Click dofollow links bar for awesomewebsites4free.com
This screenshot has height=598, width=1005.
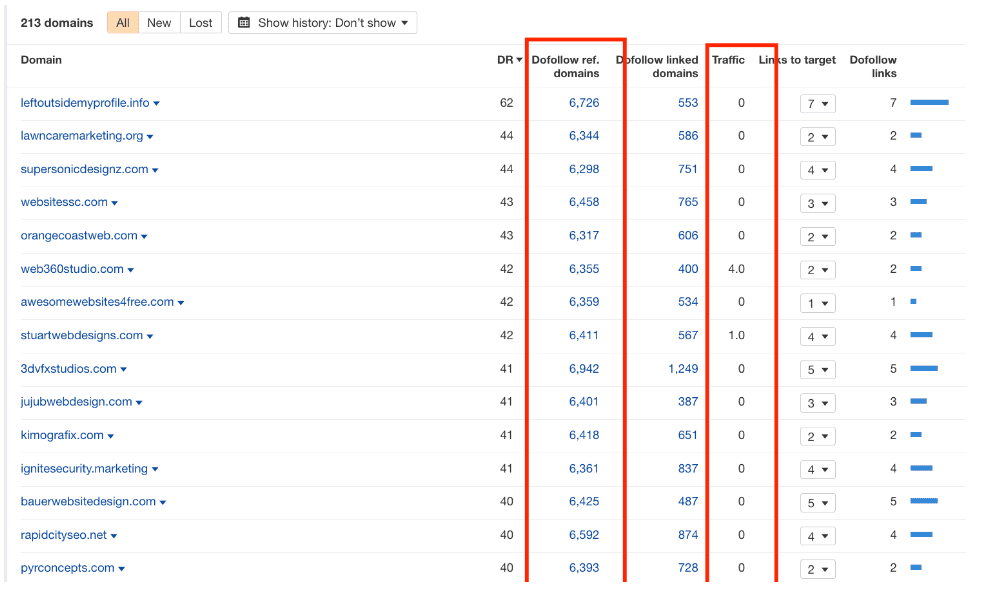click(x=913, y=301)
